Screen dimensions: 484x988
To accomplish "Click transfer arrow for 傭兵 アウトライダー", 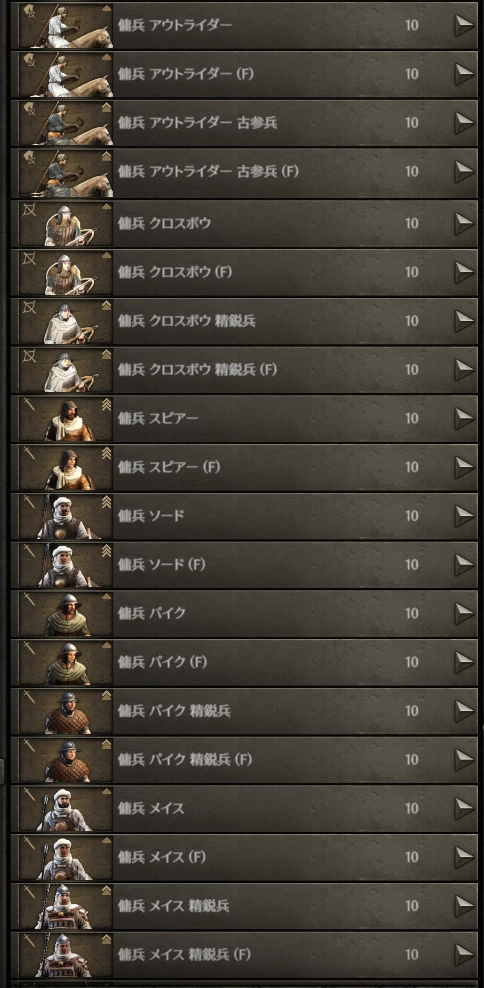I will 464,25.
